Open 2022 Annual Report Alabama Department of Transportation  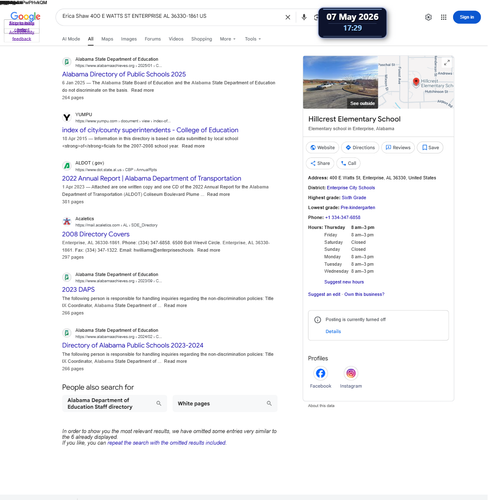(x=153, y=180)
